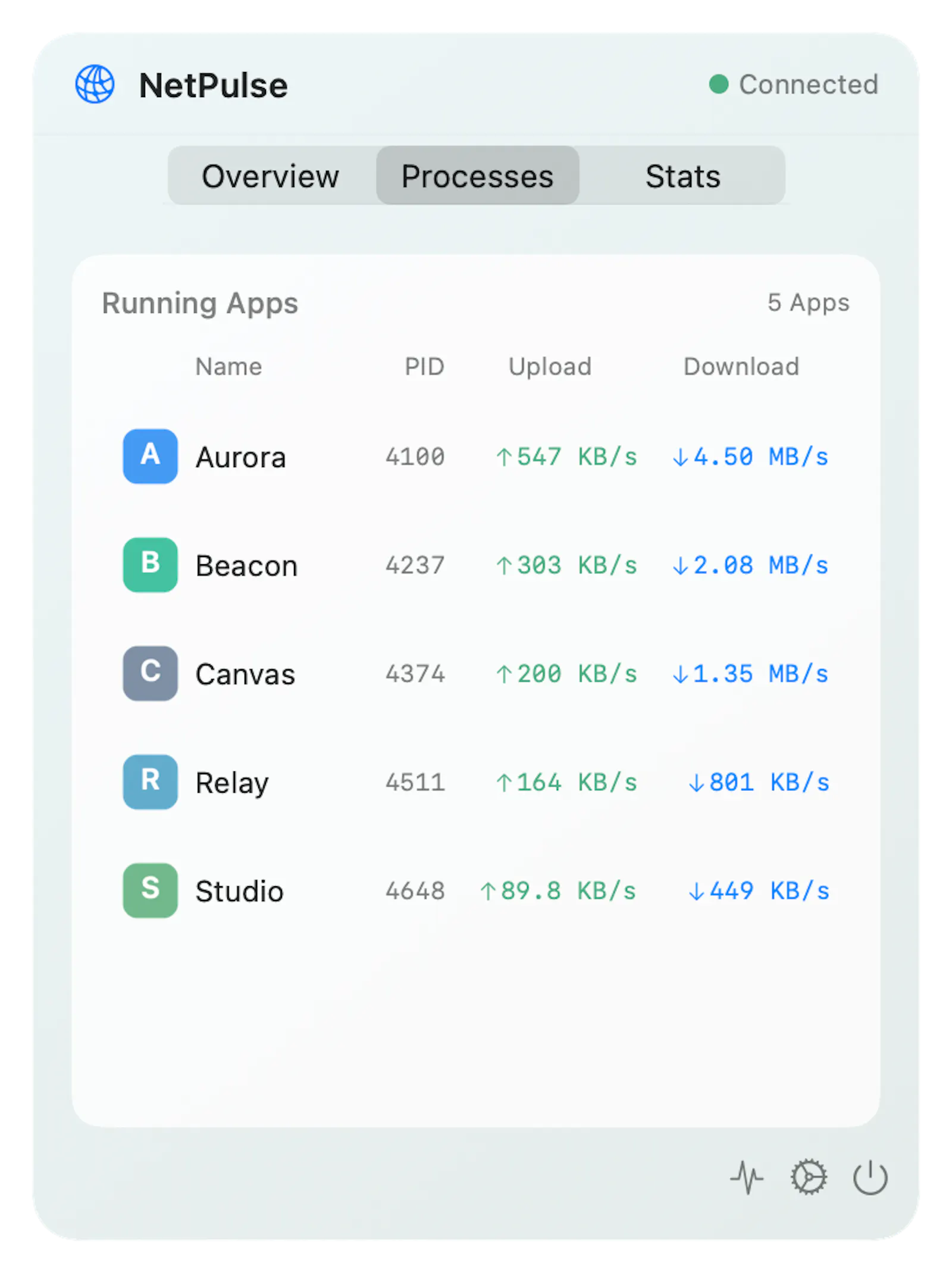Click Beacon download rate 2.08 MB/s
Image resolution: width=952 pixels, height=1273 pixels.
[750, 565]
